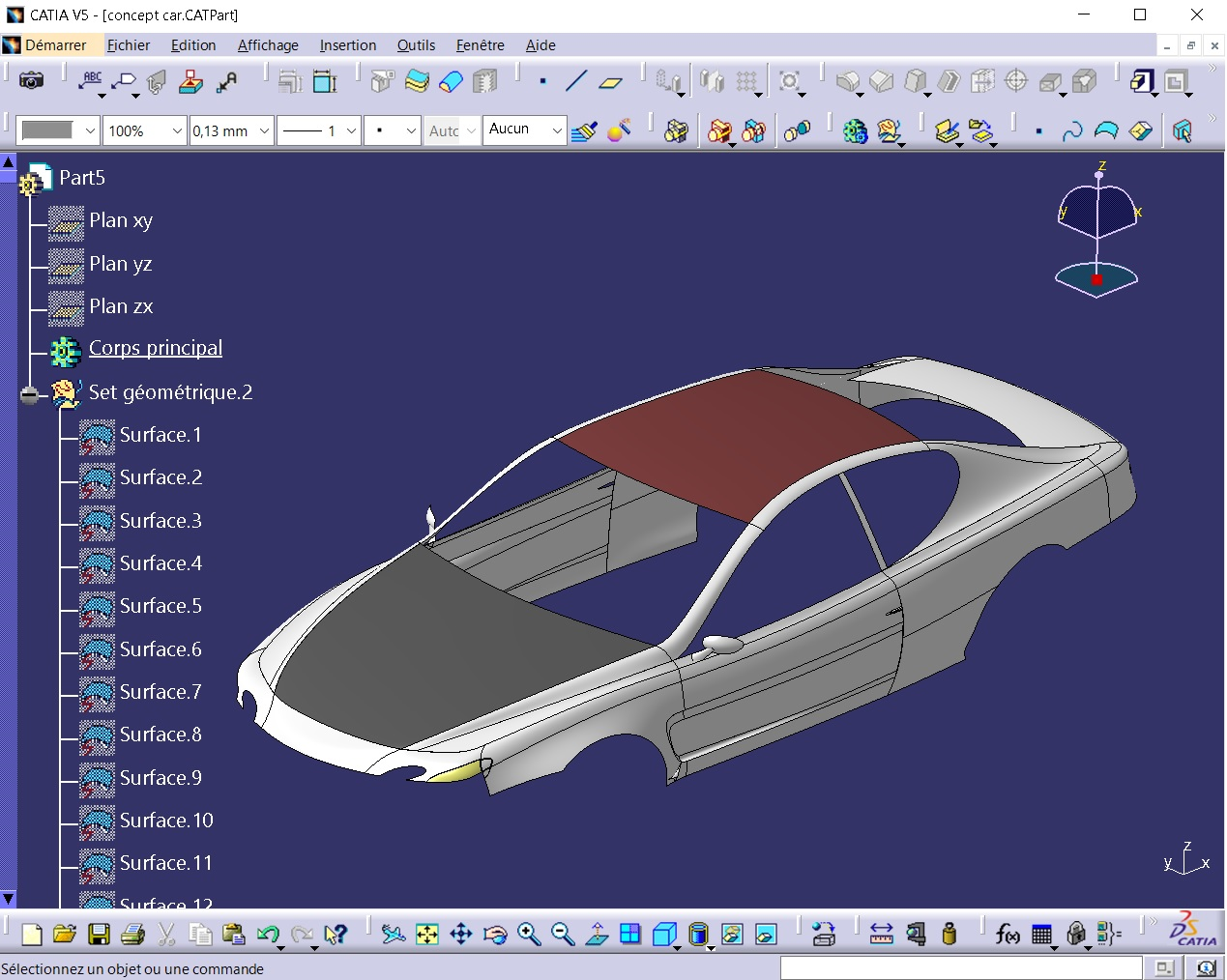Open the Aide menu

[540, 45]
